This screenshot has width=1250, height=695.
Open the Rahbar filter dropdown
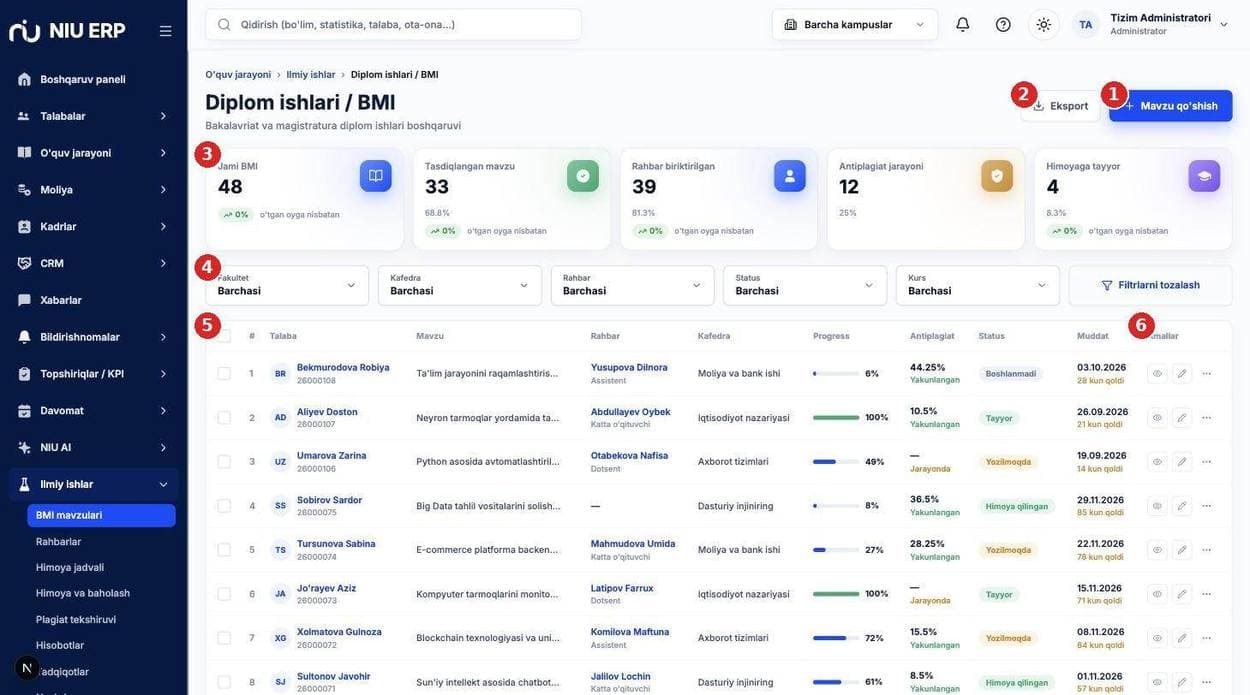pos(633,285)
